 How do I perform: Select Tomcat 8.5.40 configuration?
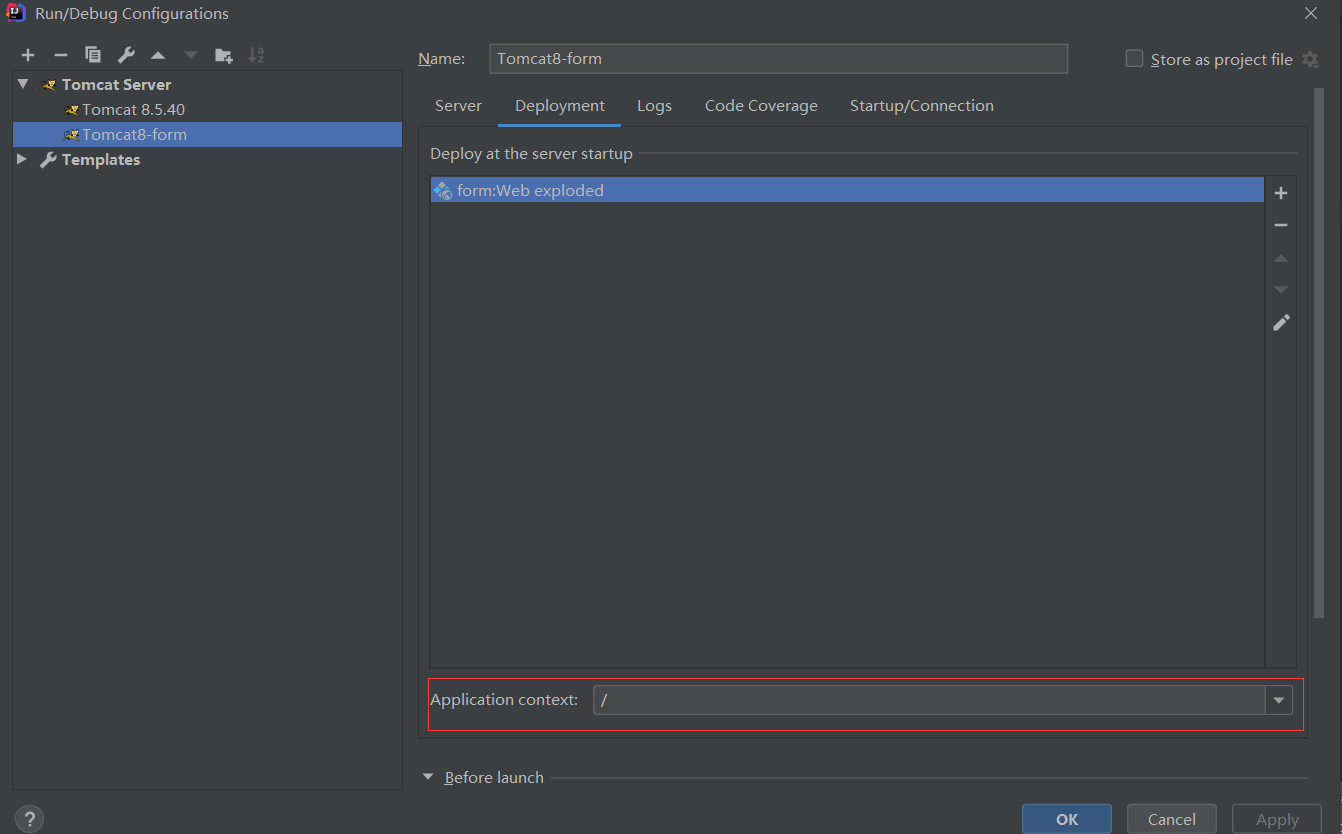207,110
